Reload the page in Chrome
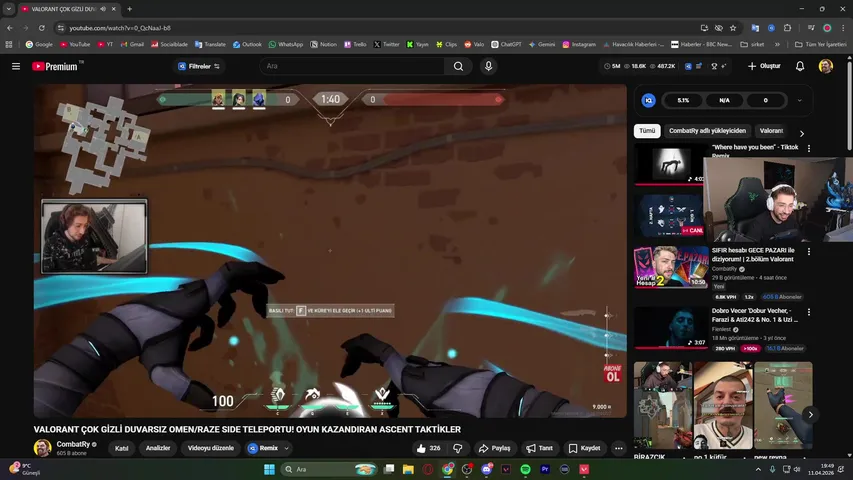The width and height of the screenshot is (853, 480). pos(41,28)
